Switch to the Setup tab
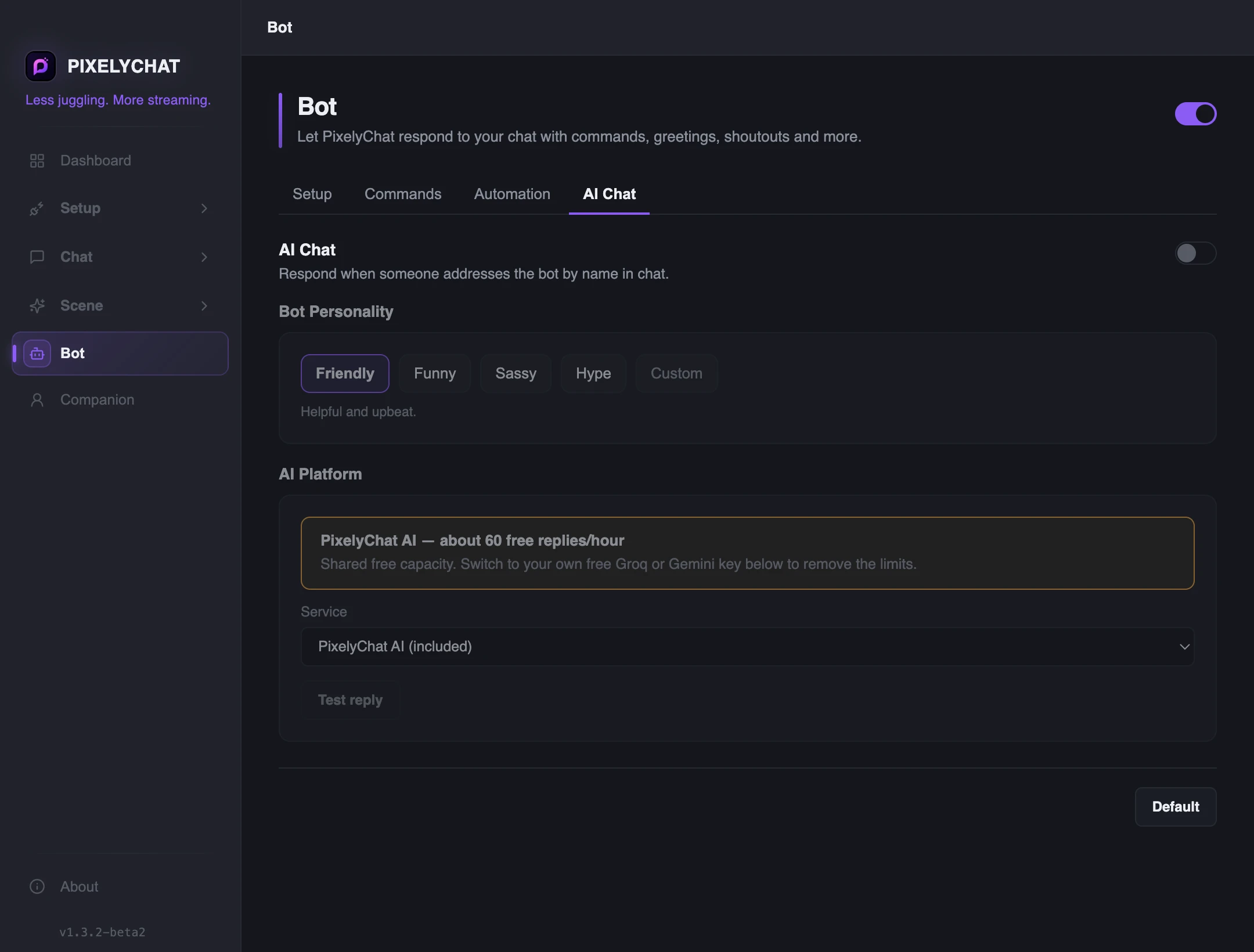The height and width of the screenshot is (952, 1254). [x=312, y=194]
